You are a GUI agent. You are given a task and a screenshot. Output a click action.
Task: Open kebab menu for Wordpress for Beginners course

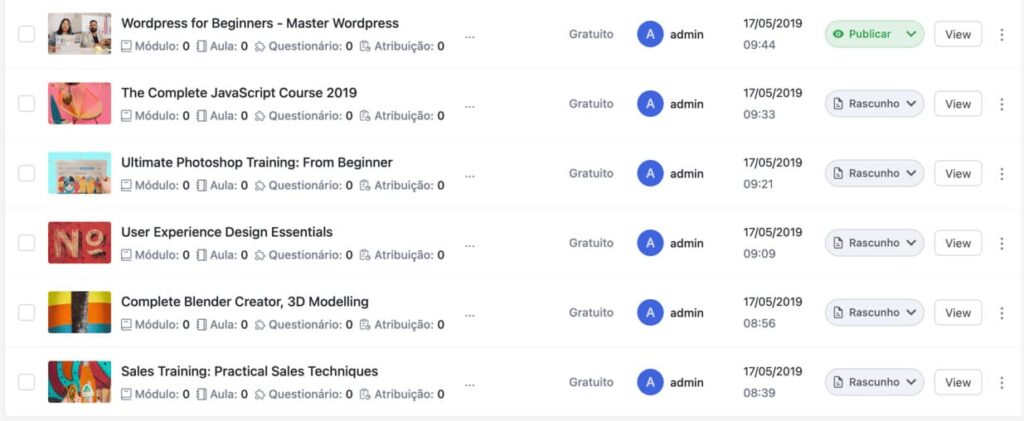coord(1002,34)
